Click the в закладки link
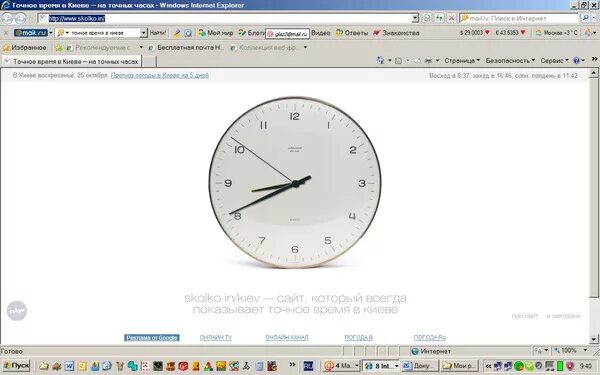The height and width of the screenshot is (375, 600). click(x=563, y=316)
